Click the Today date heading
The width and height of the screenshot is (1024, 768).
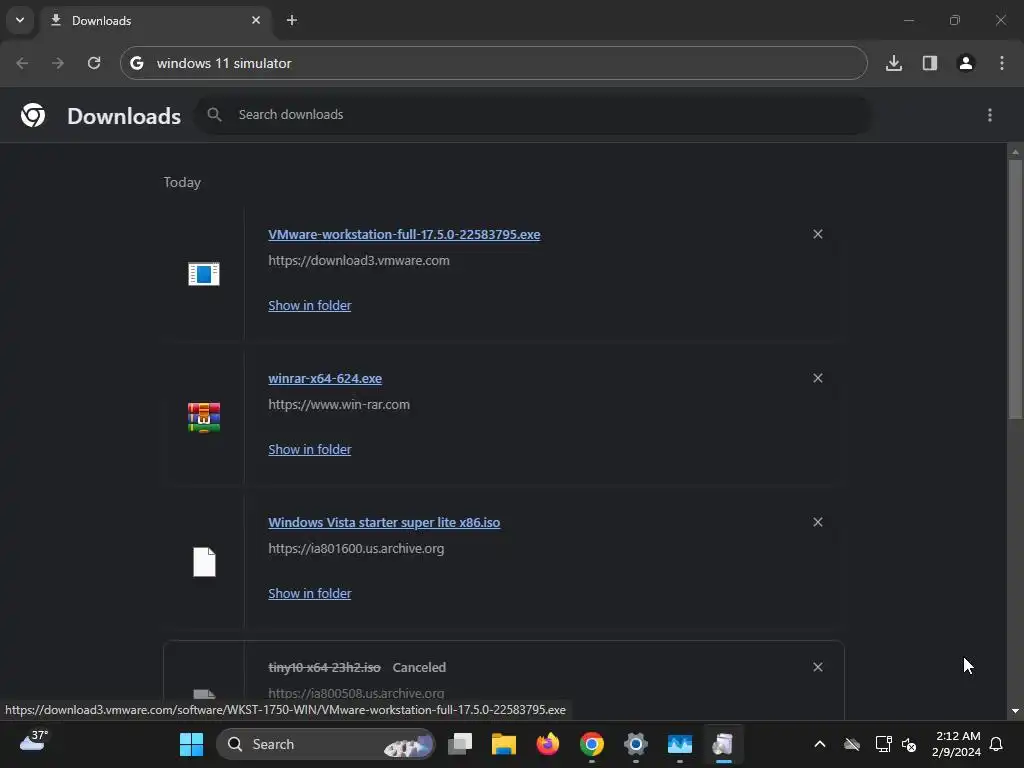pyautogui.click(x=182, y=183)
